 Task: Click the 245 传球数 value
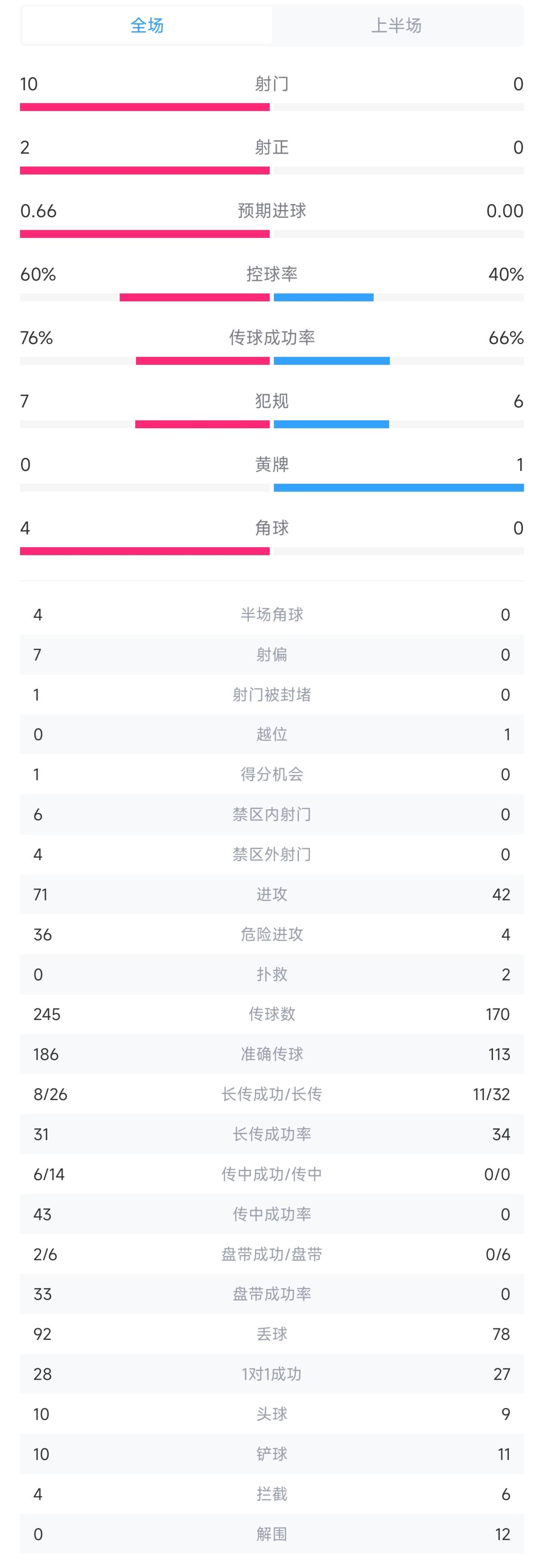[47, 1014]
